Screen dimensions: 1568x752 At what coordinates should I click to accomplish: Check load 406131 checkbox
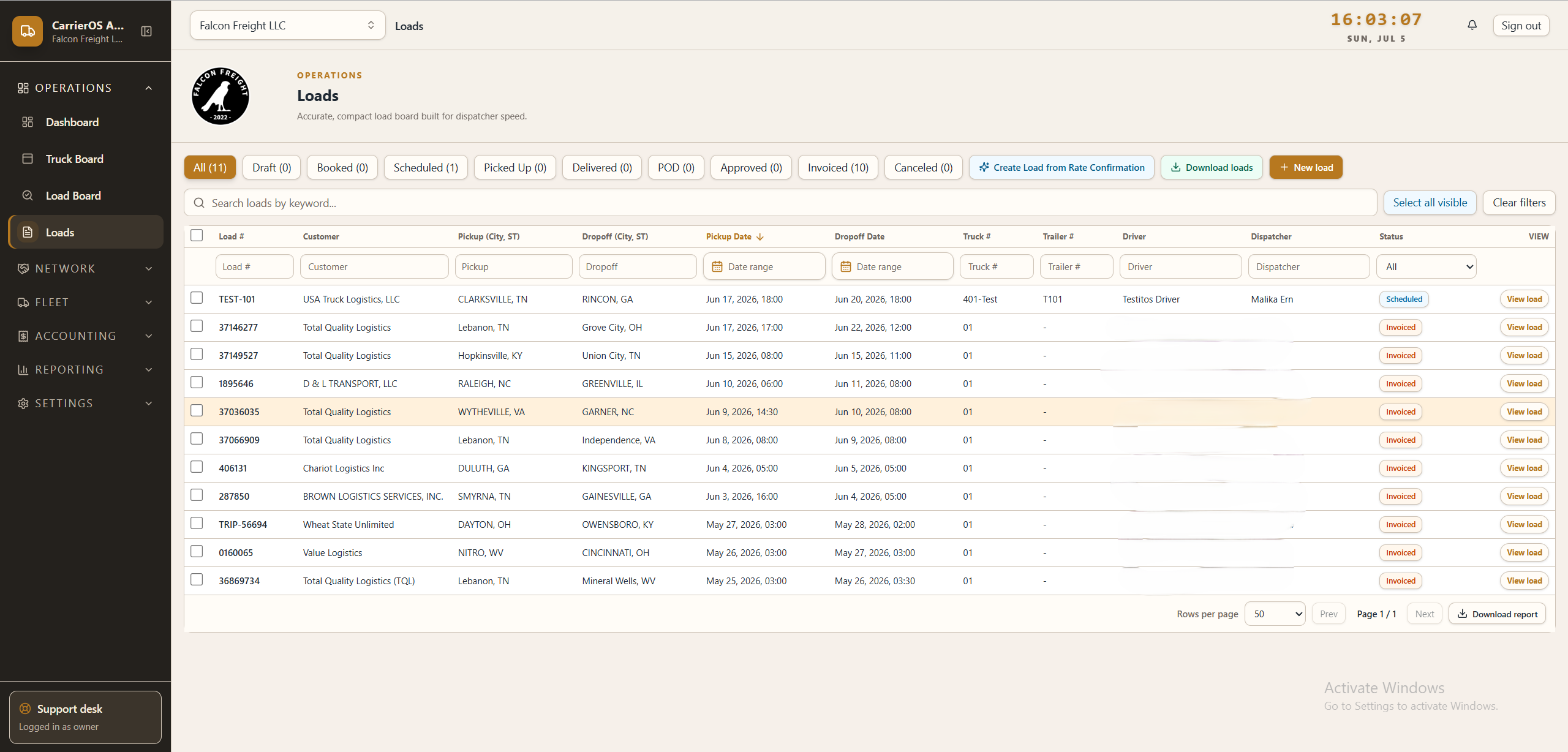pos(197,467)
